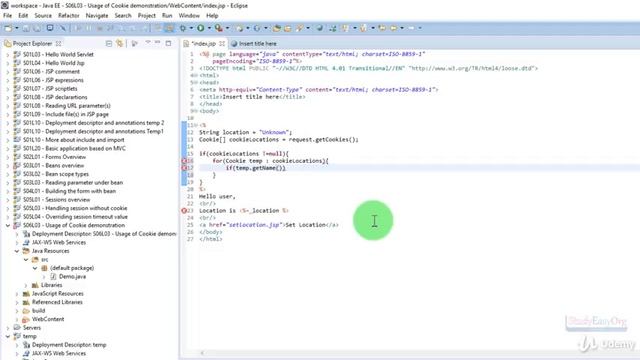Collapse the temp project node
Screen dimensions: 640x360
7,336
